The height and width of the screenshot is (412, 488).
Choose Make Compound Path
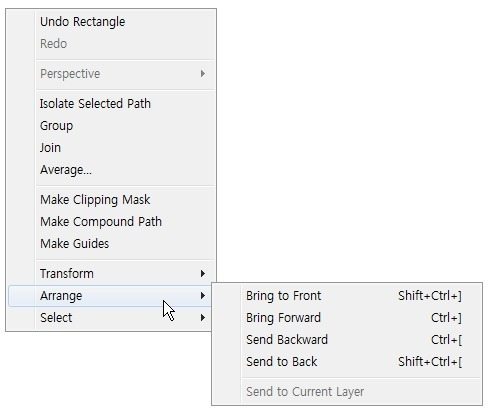coord(111,222)
